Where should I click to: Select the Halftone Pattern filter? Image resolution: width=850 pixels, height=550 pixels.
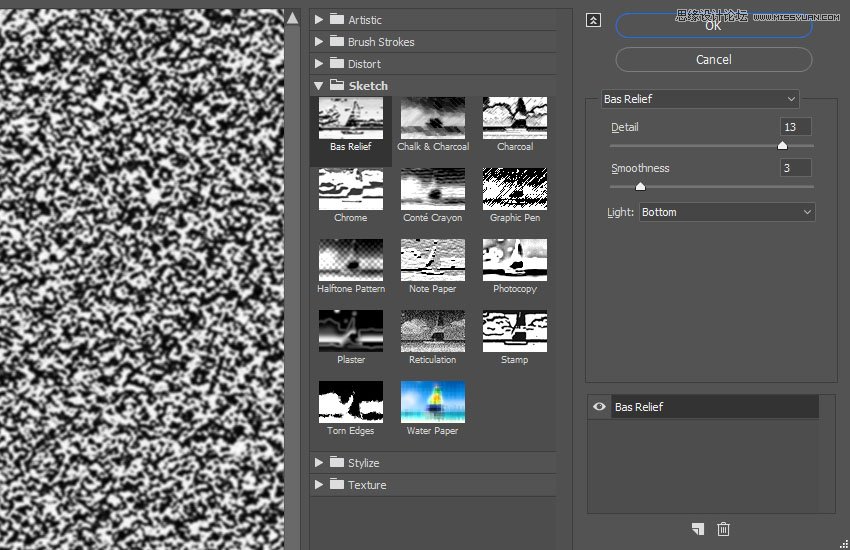(x=350, y=260)
